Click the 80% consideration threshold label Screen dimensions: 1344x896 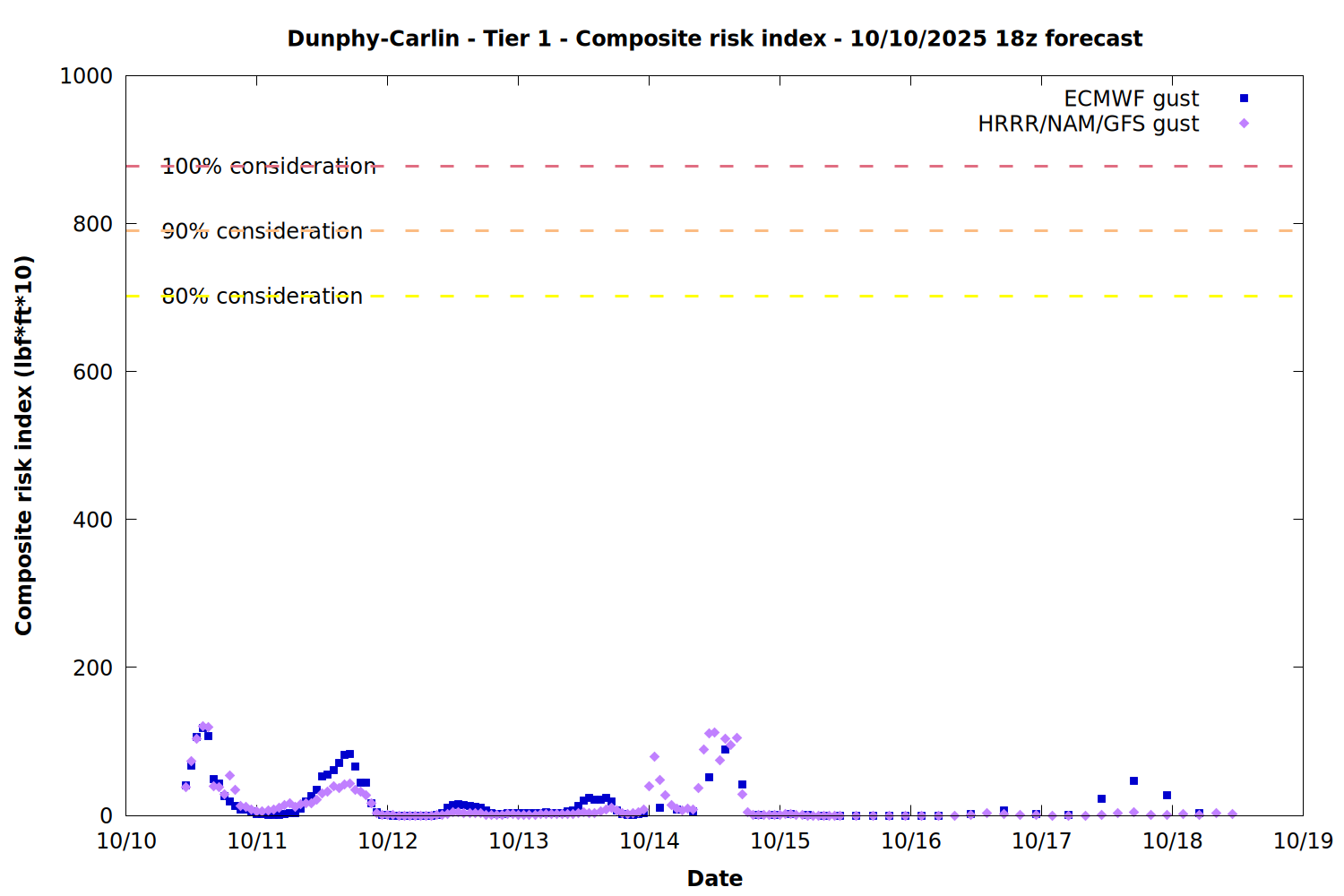pos(263,297)
